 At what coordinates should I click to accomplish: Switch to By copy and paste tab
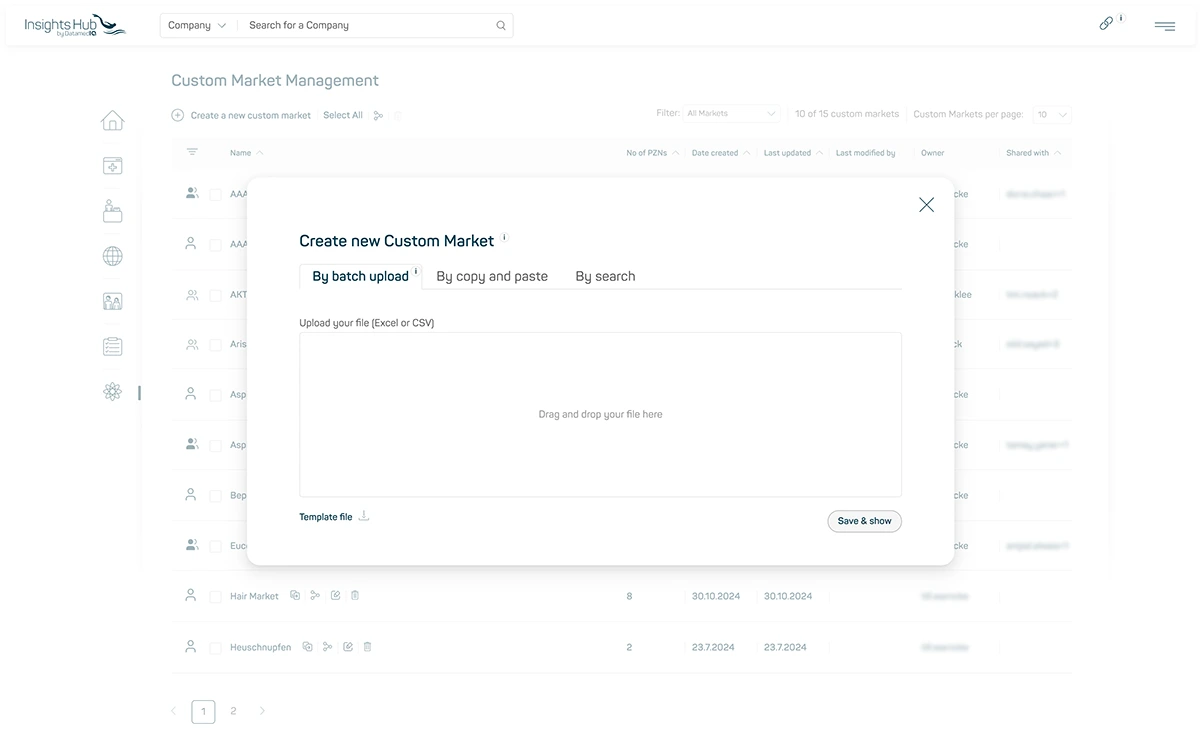492,276
